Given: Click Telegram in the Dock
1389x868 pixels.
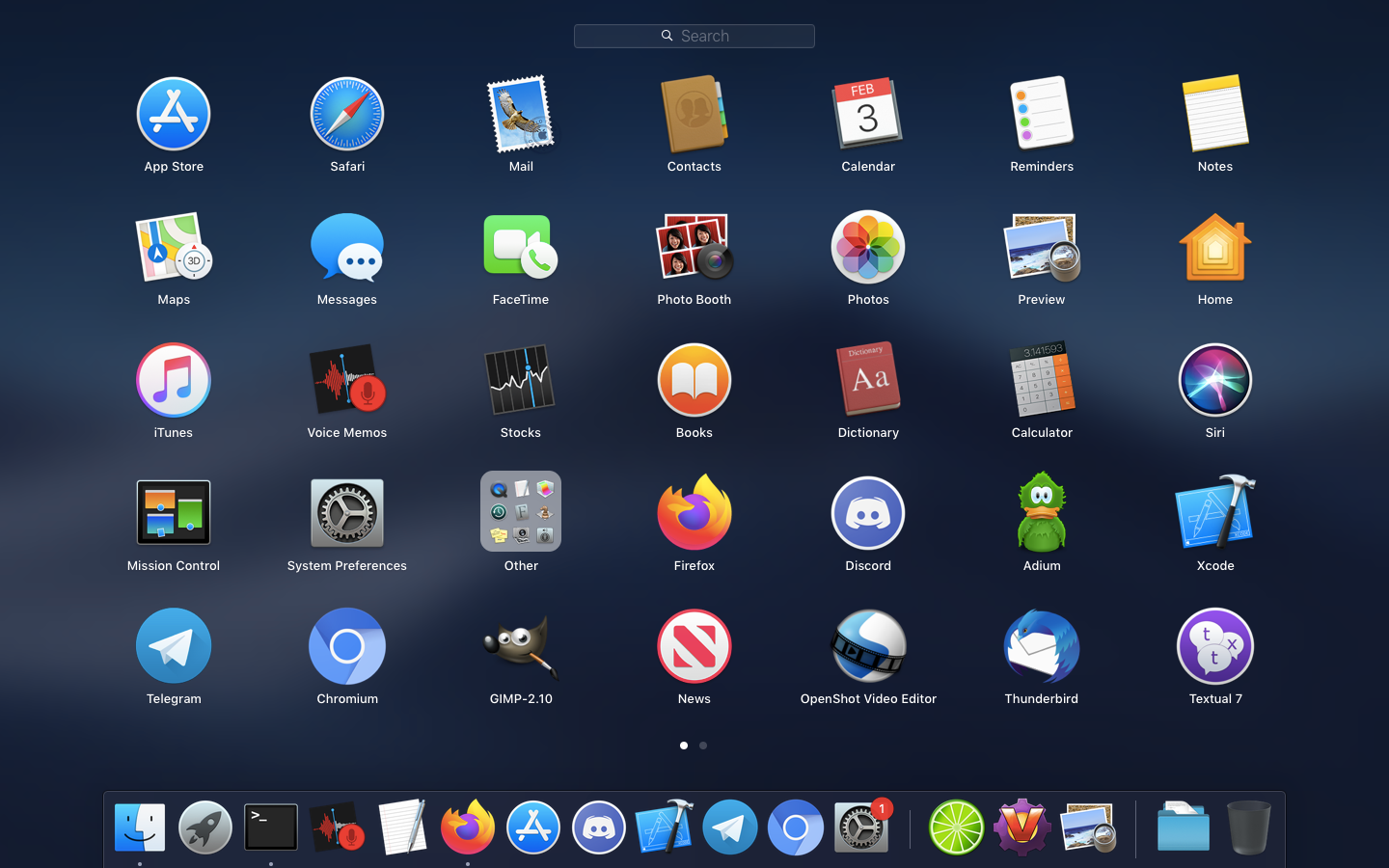Looking at the screenshot, I should 730,827.
